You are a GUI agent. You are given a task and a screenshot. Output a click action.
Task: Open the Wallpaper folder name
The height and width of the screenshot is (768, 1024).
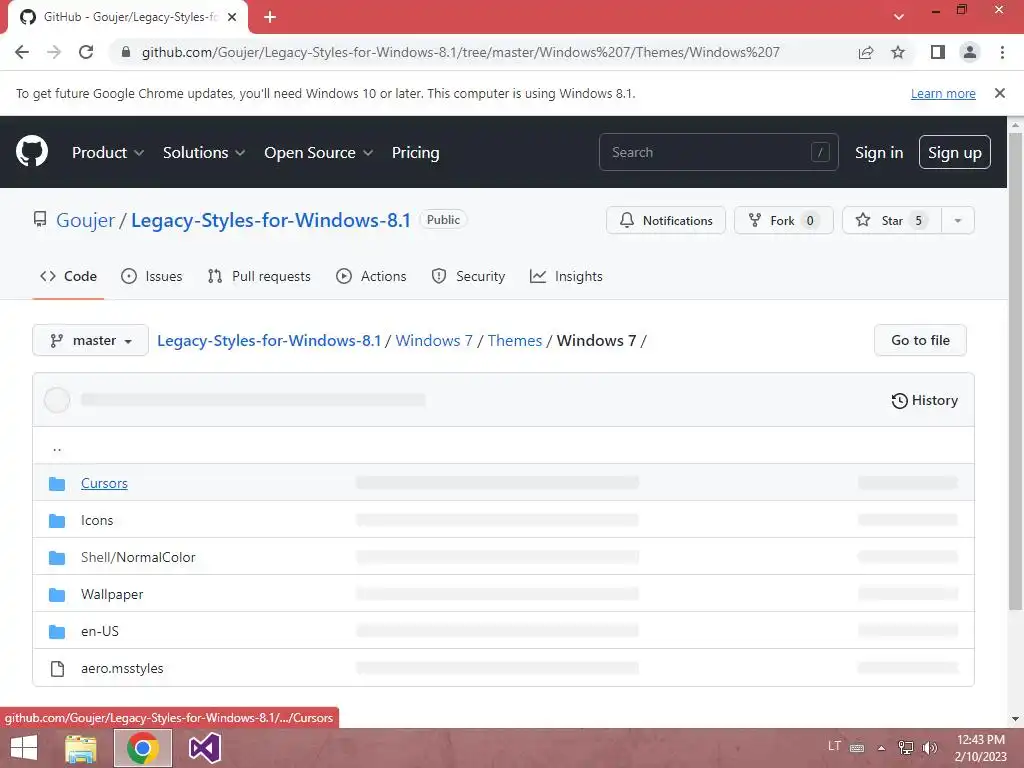click(112, 594)
